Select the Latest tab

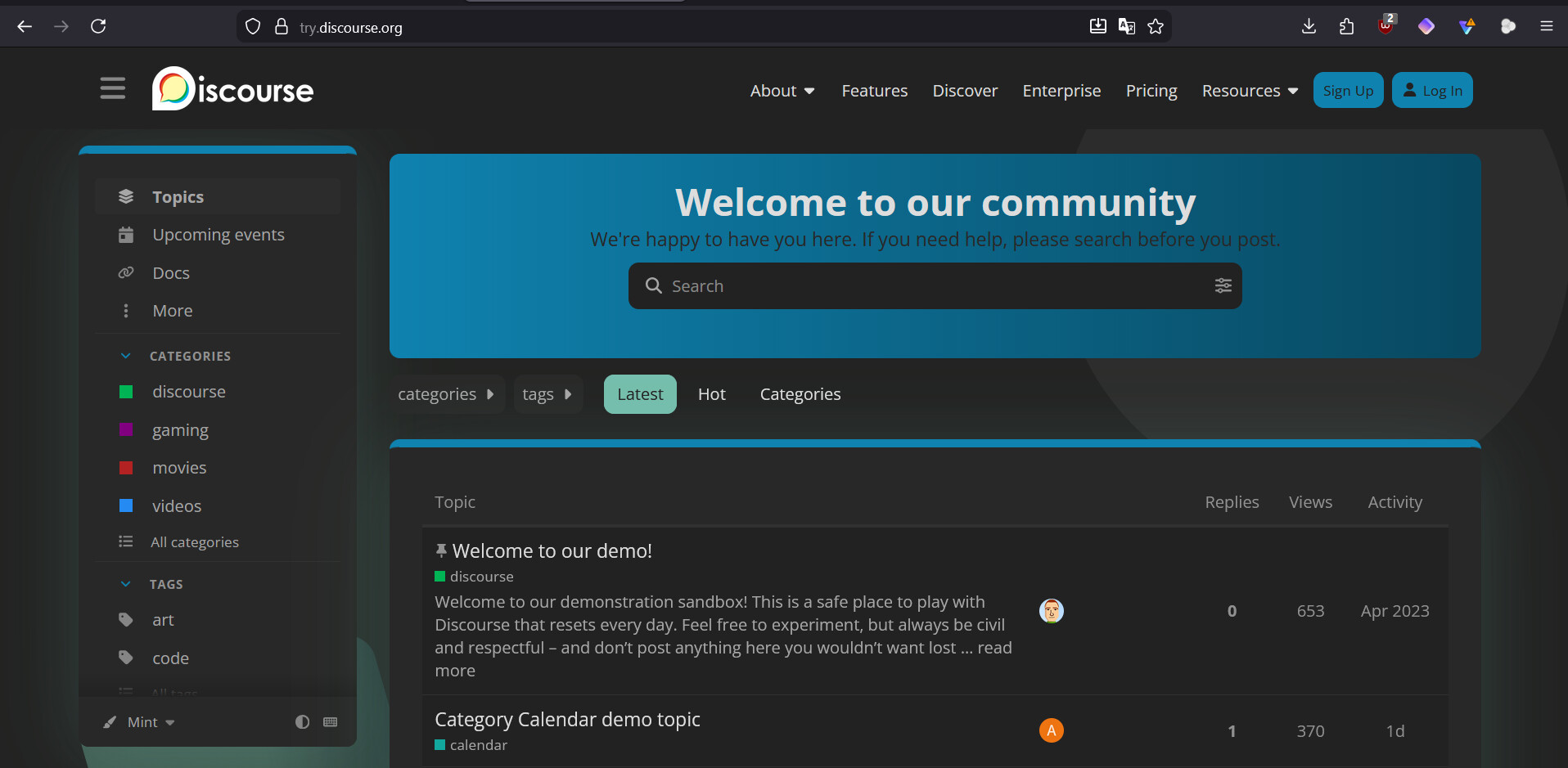point(639,394)
